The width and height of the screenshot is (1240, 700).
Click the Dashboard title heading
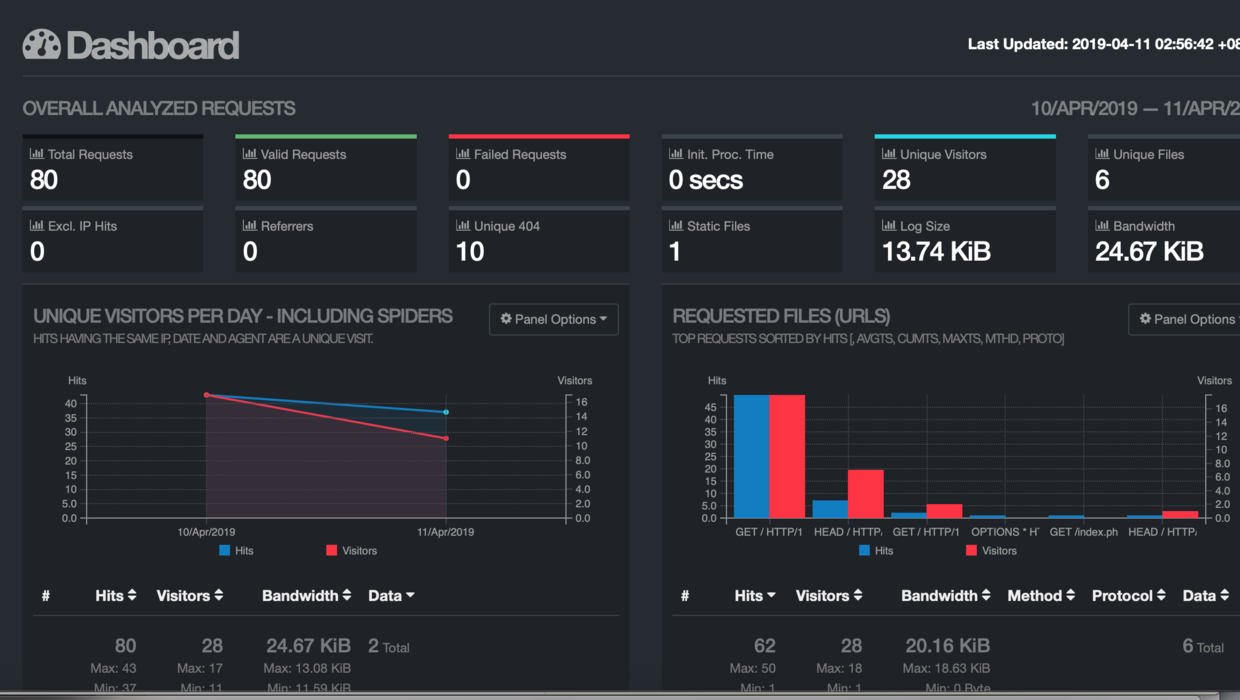click(153, 45)
